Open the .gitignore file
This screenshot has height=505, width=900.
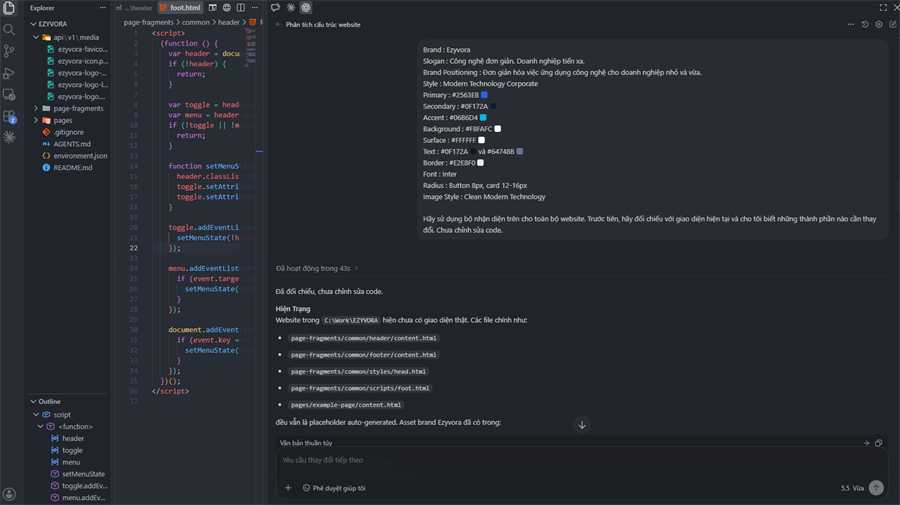pos(69,132)
